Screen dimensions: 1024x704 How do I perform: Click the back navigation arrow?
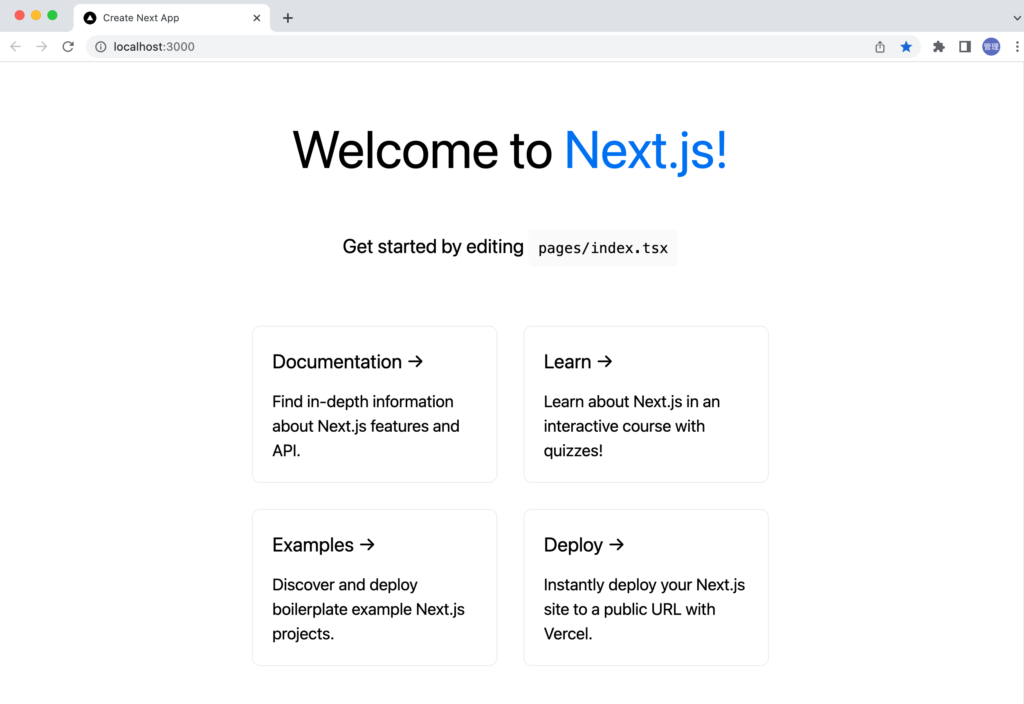coord(15,46)
